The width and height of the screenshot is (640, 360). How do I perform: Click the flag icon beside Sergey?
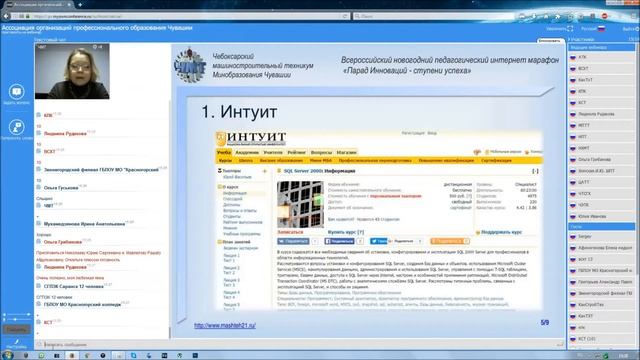pyautogui.click(x=573, y=236)
